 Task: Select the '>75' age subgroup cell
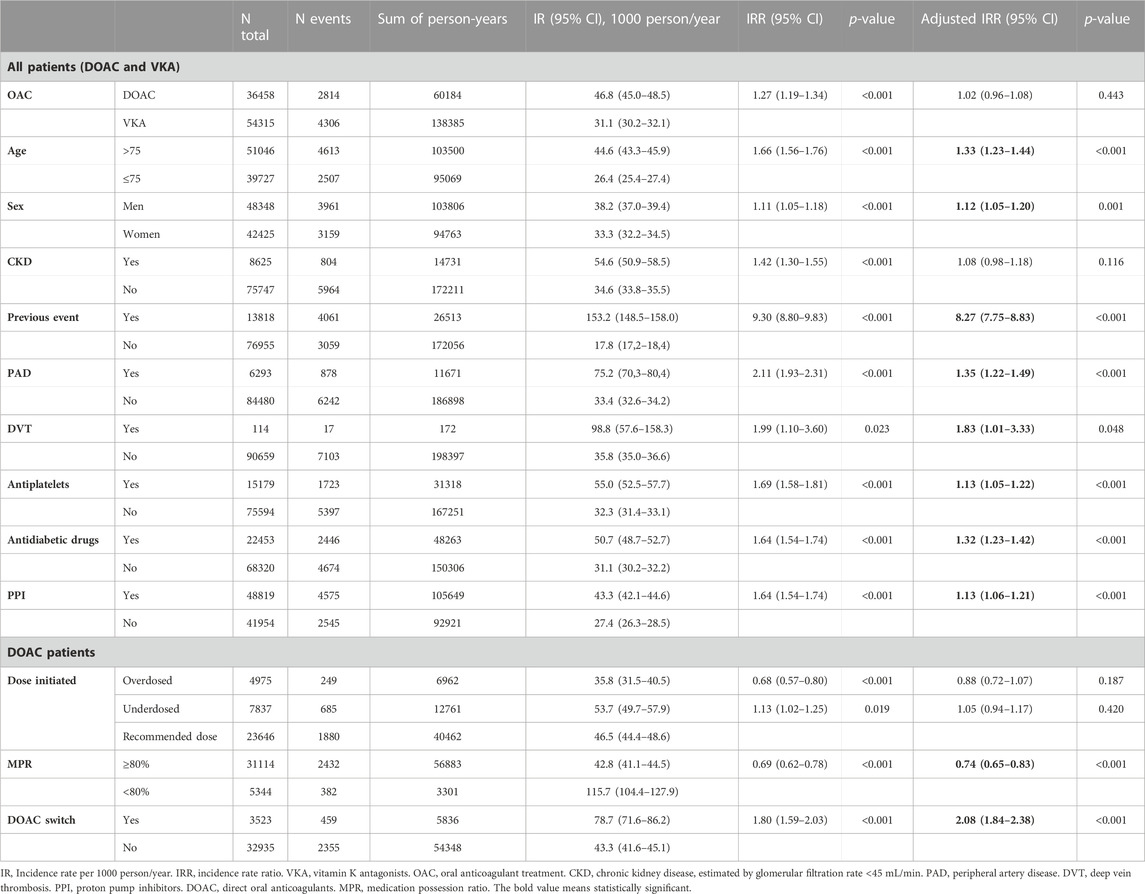point(130,150)
